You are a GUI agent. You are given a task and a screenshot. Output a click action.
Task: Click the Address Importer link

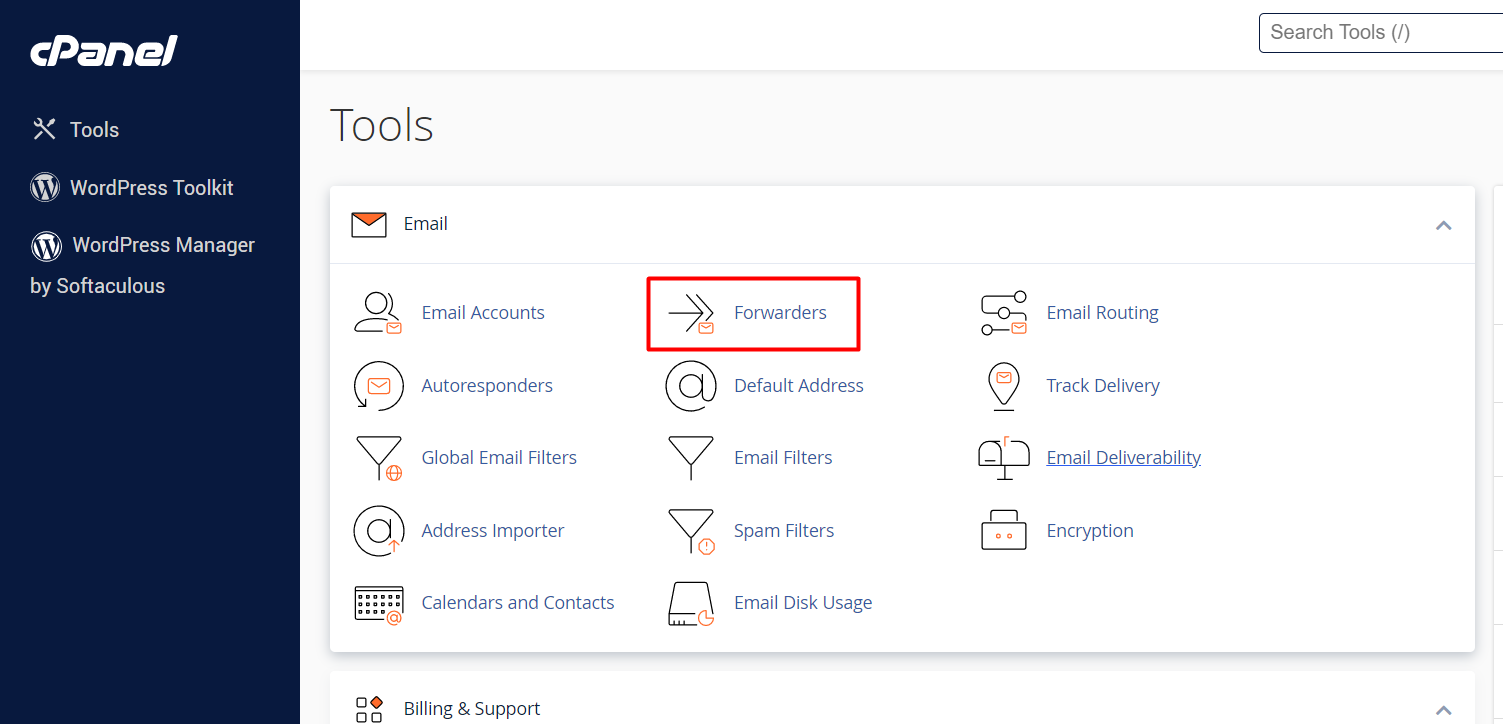tap(492, 531)
